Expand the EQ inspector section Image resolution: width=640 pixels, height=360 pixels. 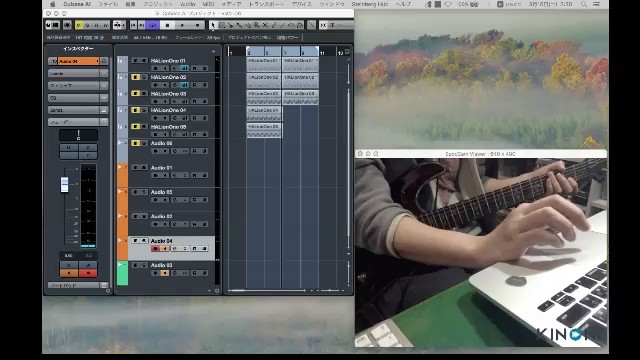[78, 98]
